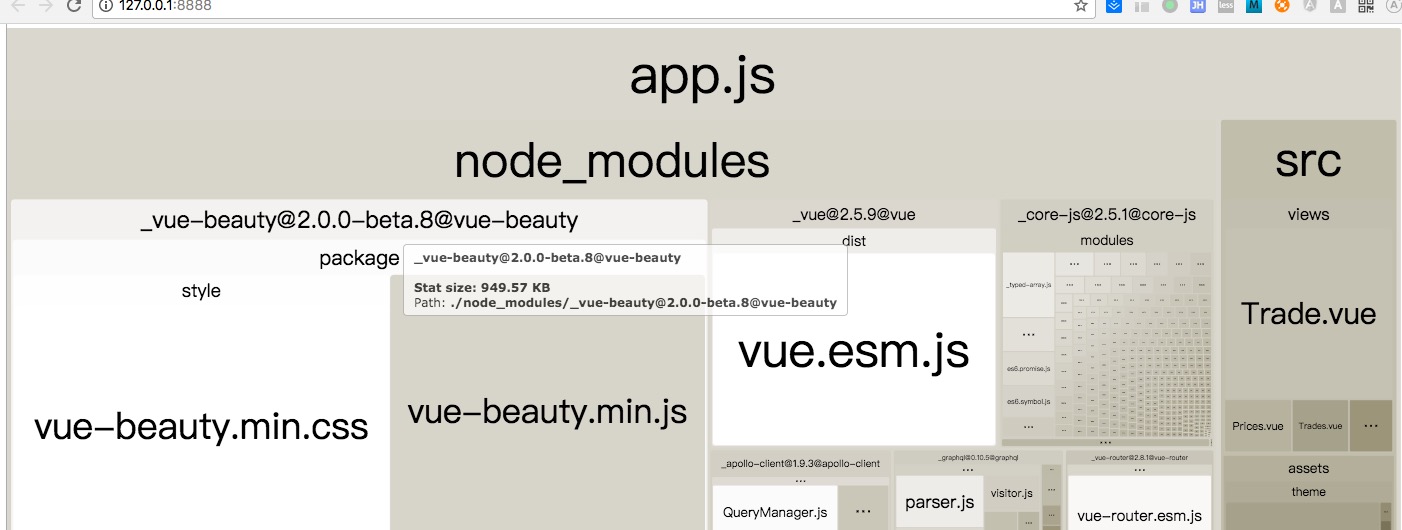Image resolution: width=1402 pixels, height=530 pixels.
Task: Click the Angular shield extension icon
Action: [1310, 6]
